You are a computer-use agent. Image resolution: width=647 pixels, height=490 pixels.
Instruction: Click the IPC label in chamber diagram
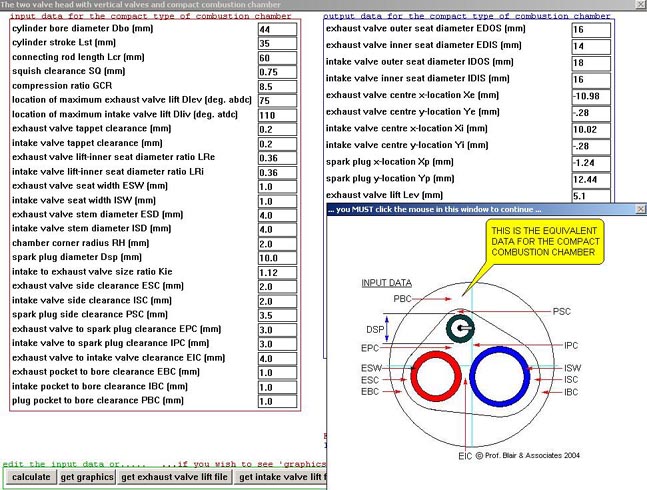click(x=571, y=346)
